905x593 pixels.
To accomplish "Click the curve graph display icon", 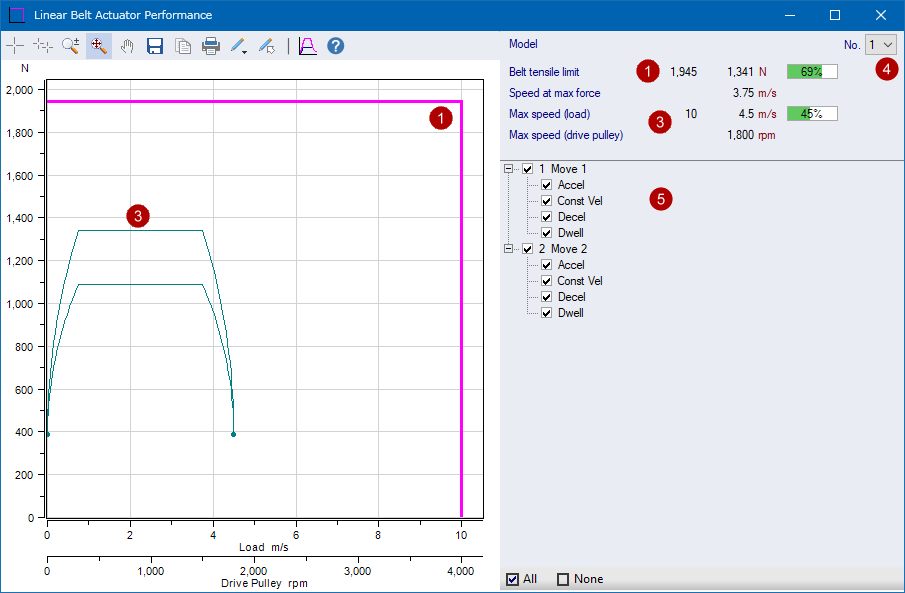I will 308,45.
